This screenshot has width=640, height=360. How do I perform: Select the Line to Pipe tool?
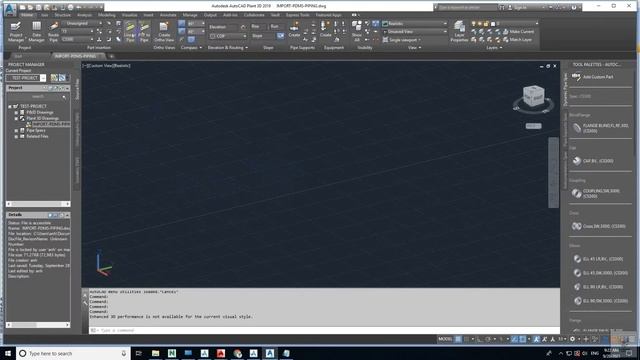(130, 32)
